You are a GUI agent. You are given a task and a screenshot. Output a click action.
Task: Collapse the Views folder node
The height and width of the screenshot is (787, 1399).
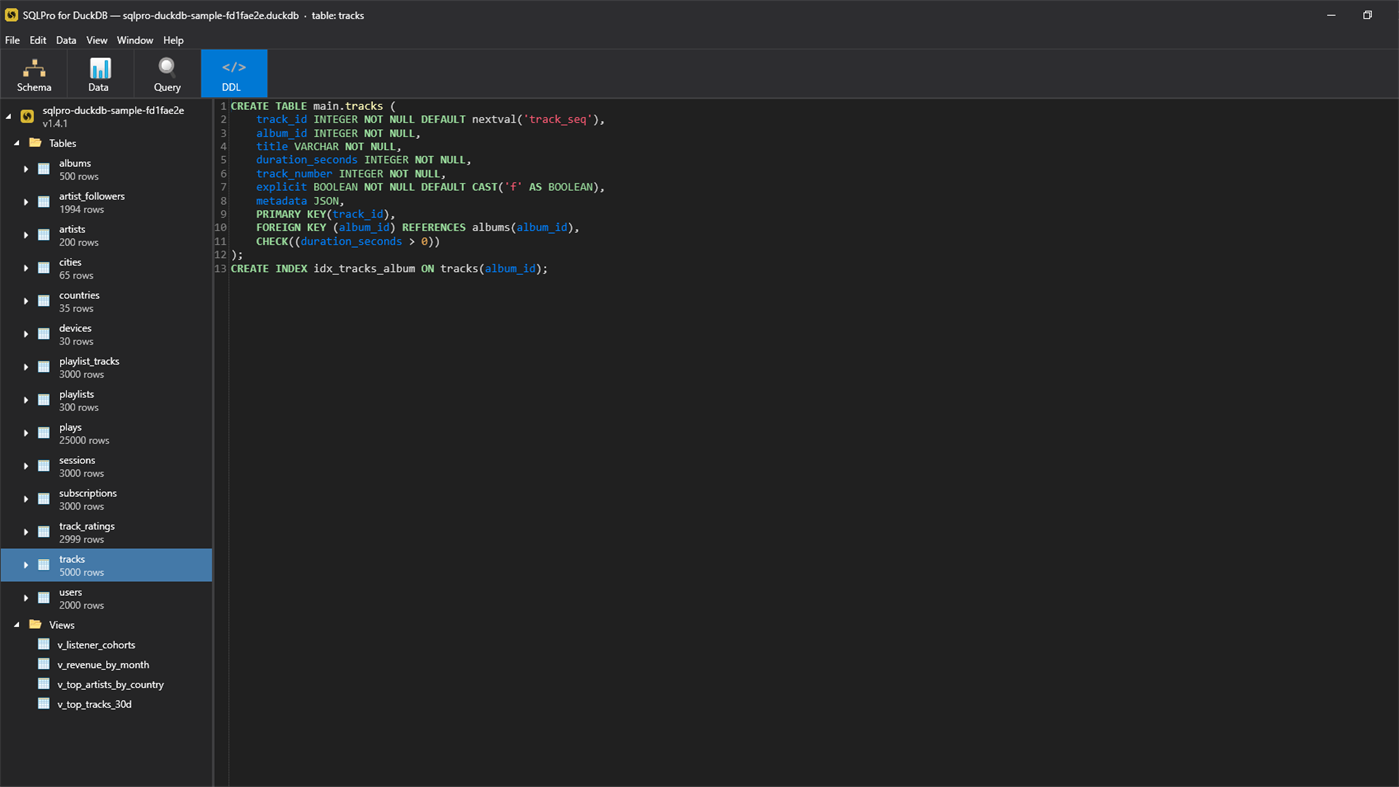click(x=16, y=625)
